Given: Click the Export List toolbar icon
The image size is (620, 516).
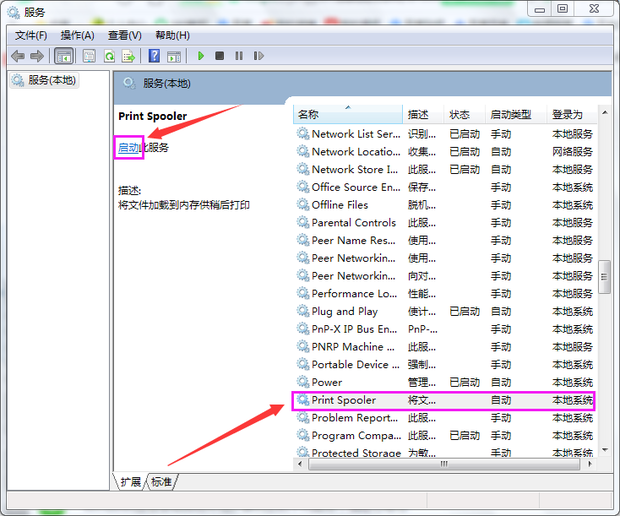Looking at the screenshot, I should (x=127, y=56).
